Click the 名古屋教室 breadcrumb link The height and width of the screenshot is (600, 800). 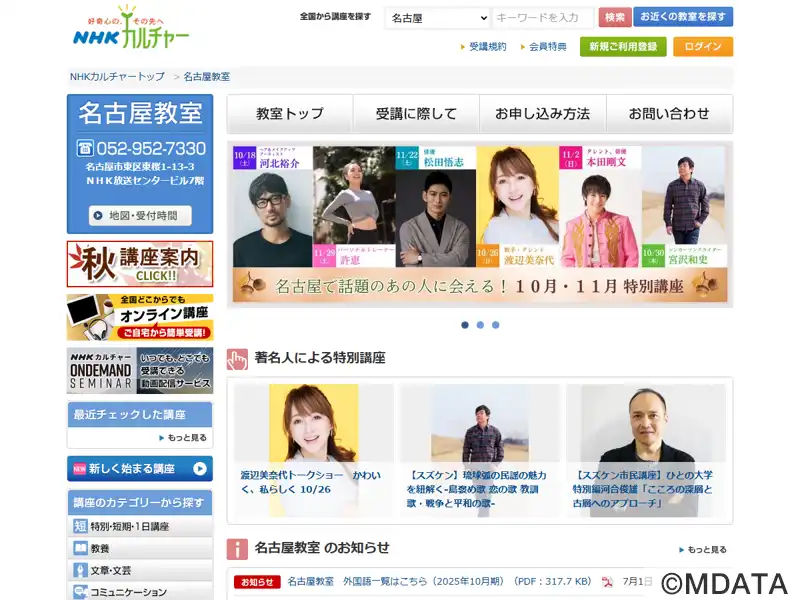click(x=207, y=77)
